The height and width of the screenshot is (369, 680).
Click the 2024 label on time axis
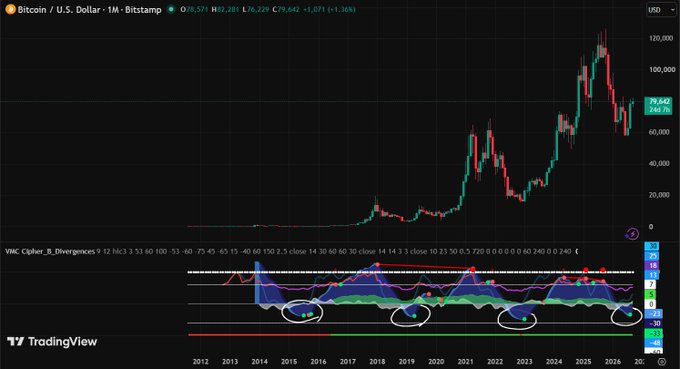click(x=554, y=361)
